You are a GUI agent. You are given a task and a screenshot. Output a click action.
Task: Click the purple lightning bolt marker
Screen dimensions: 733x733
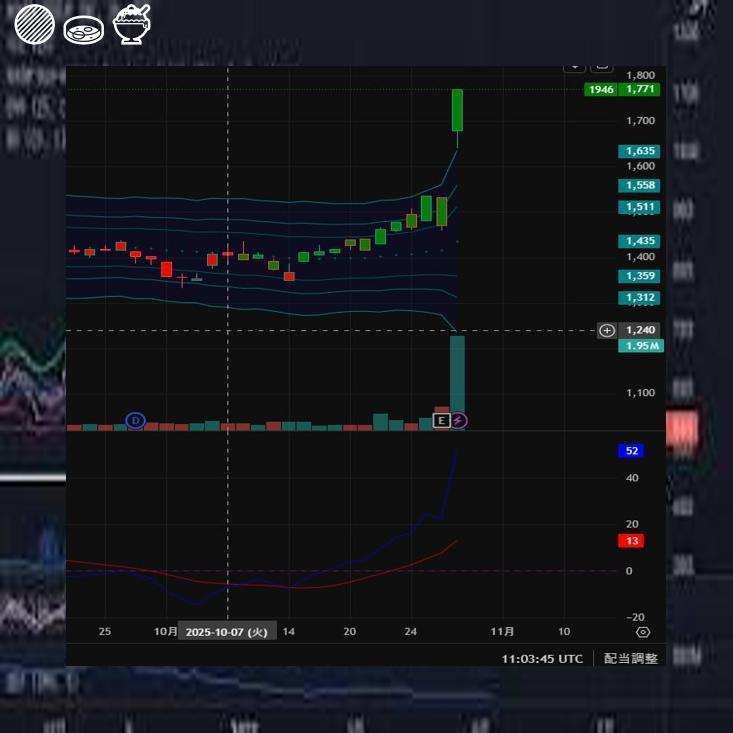(458, 420)
